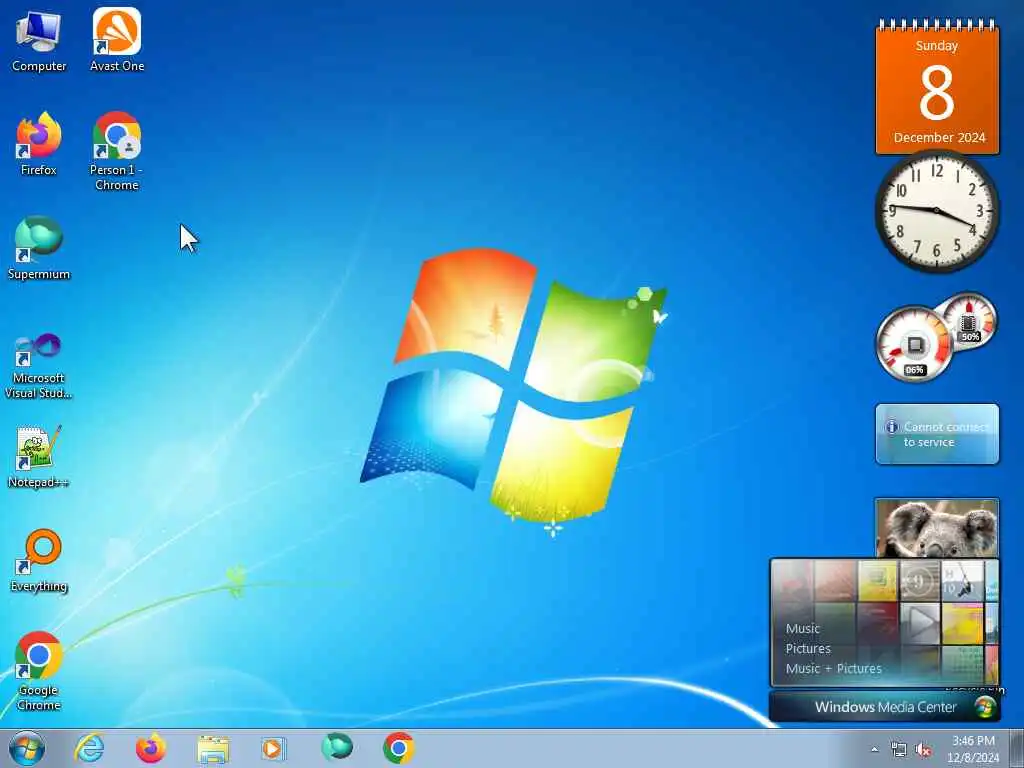
Task: Click the orange calendar gadget
Action: coord(937,88)
